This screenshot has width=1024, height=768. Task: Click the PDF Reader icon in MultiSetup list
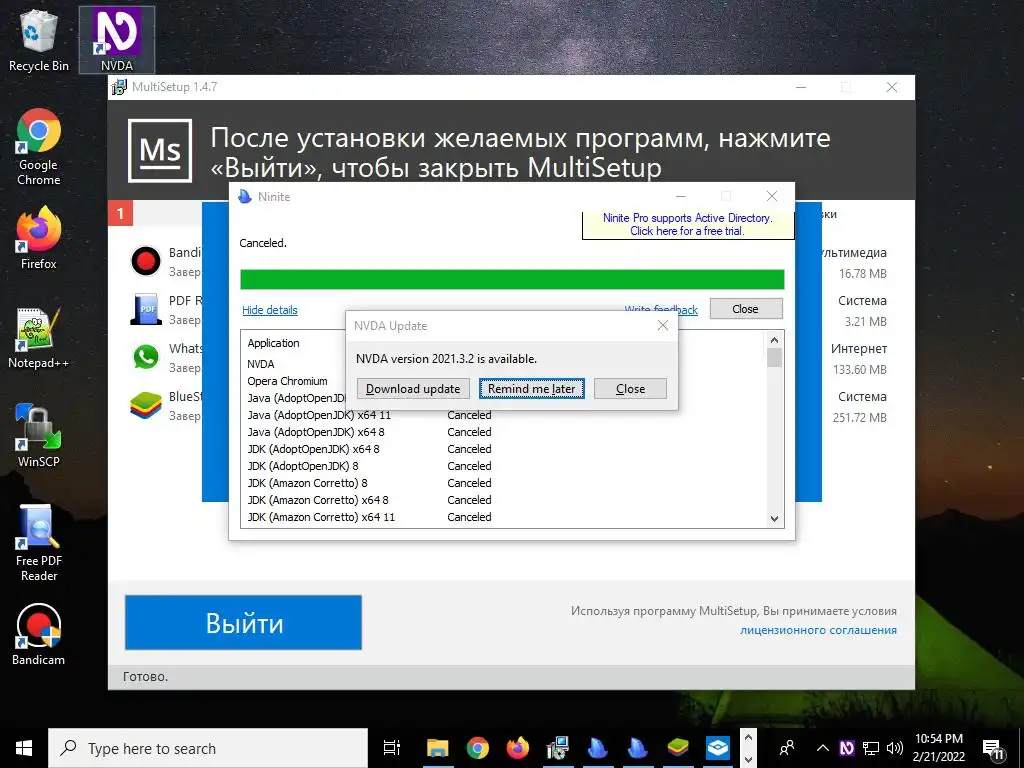(x=146, y=310)
